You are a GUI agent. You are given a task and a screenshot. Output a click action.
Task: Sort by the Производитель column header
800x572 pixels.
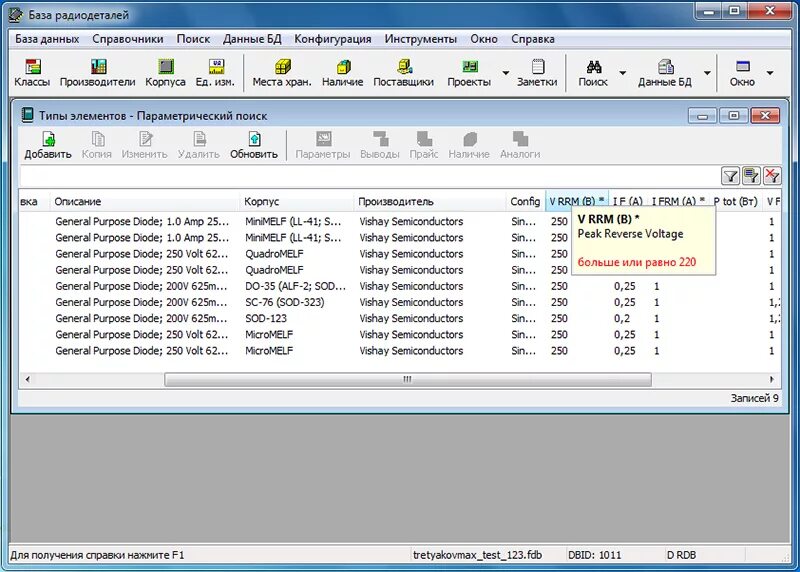coord(430,202)
